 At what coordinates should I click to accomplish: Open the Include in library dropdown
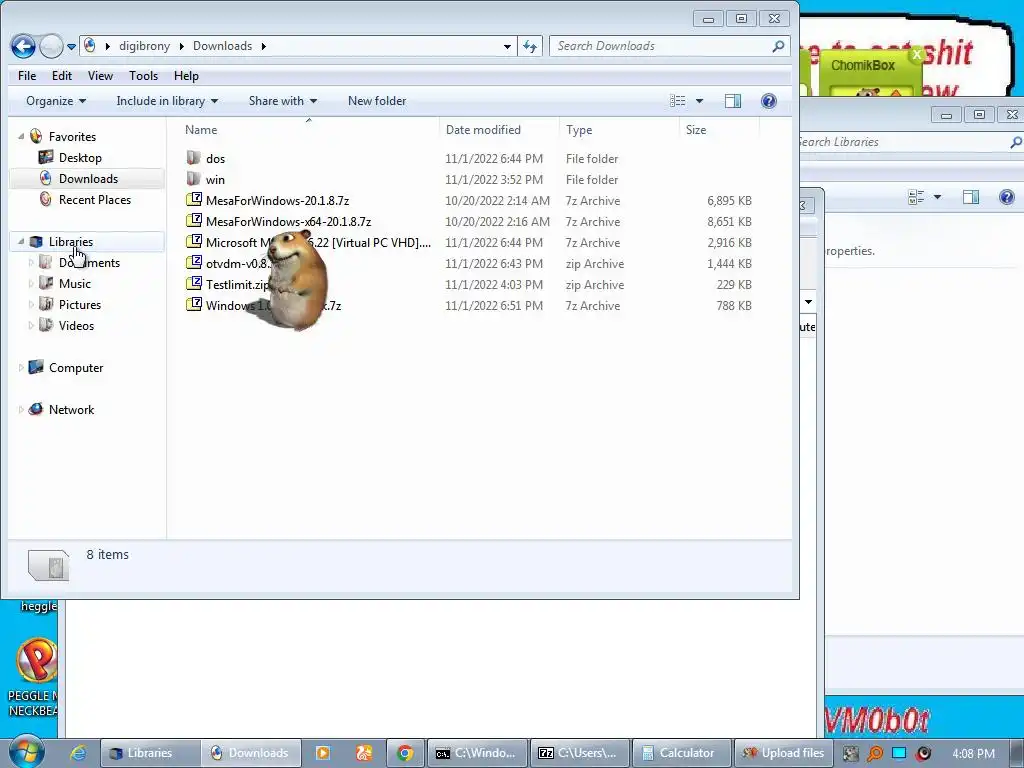point(167,101)
